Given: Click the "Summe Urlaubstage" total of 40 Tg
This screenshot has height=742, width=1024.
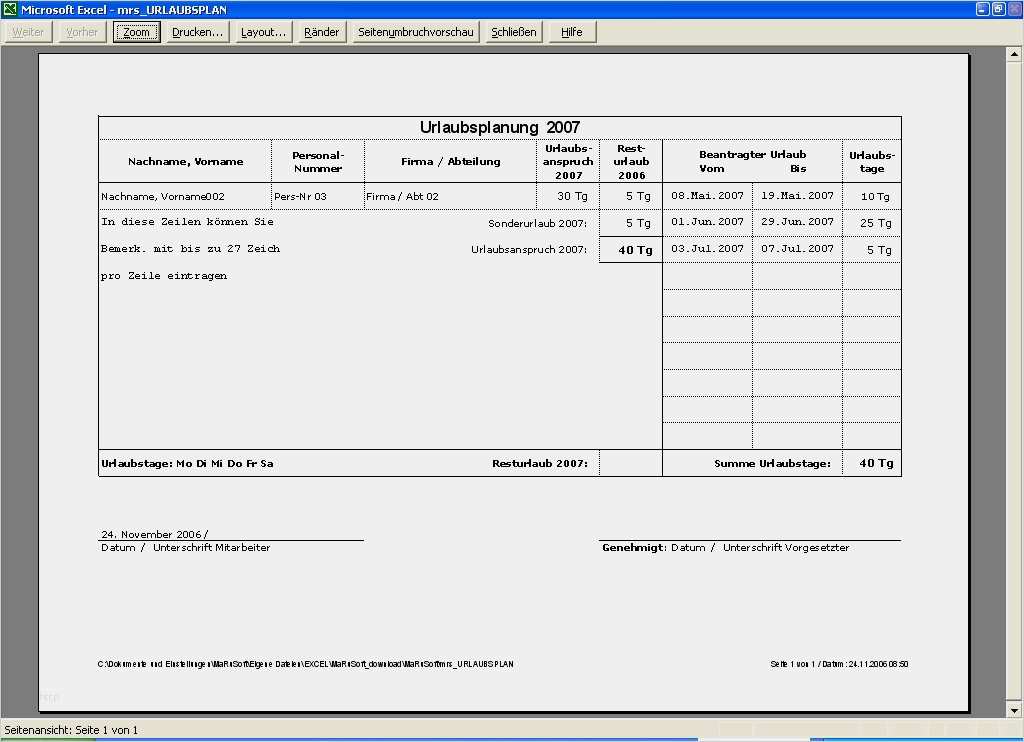Looking at the screenshot, I should pyautogui.click(x=875, y=463).
